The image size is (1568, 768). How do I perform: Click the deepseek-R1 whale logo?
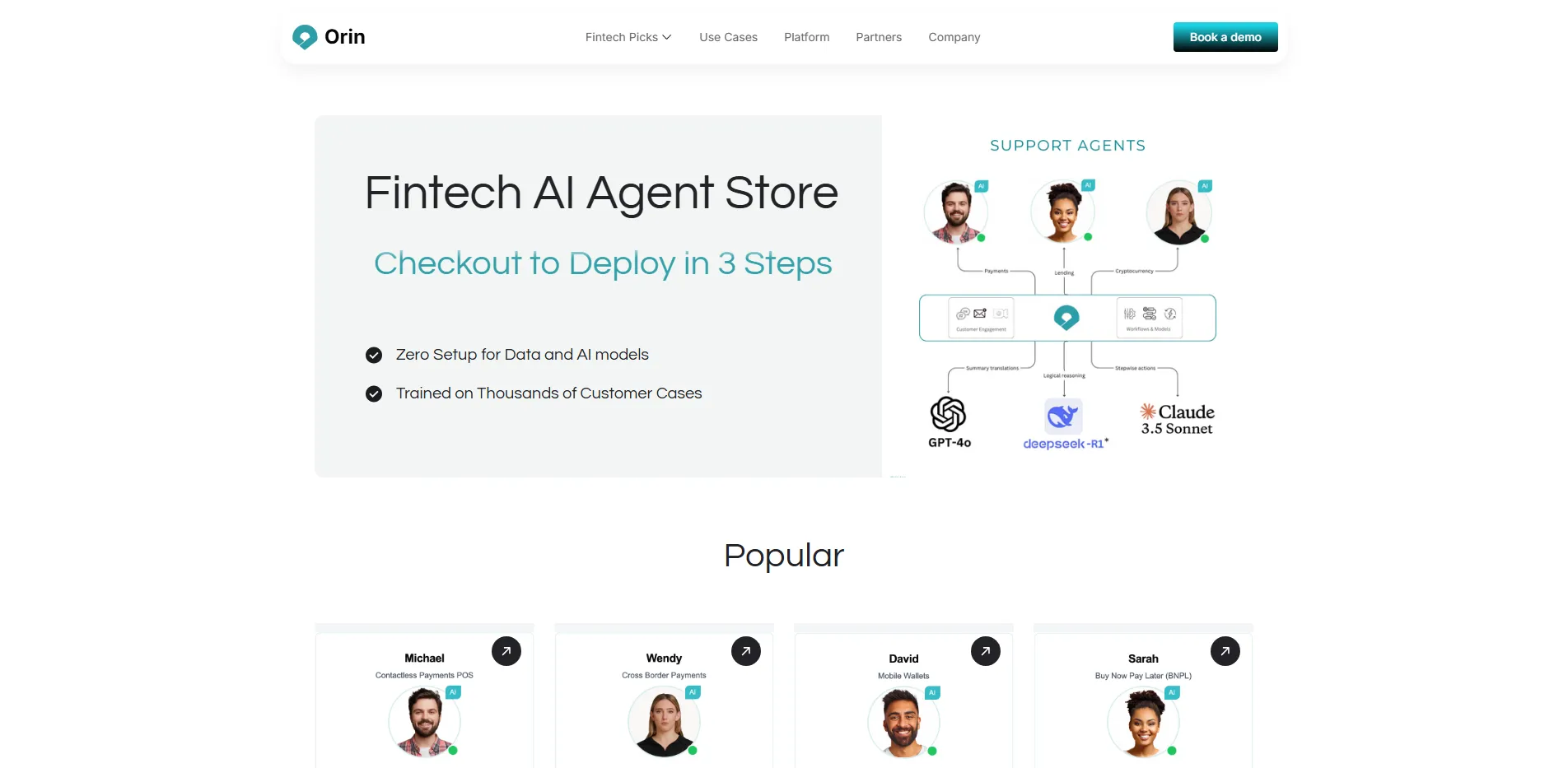[1063, 417]
